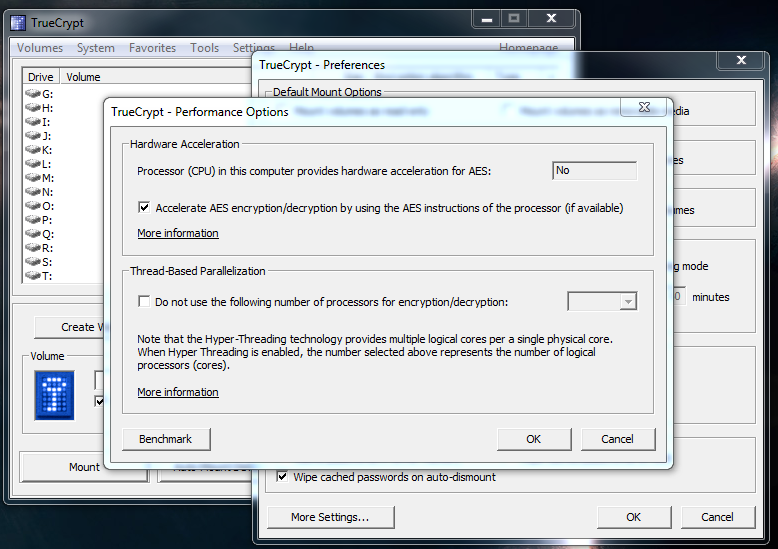Click More Settings... in Preferences window

(x=330, y=517)
